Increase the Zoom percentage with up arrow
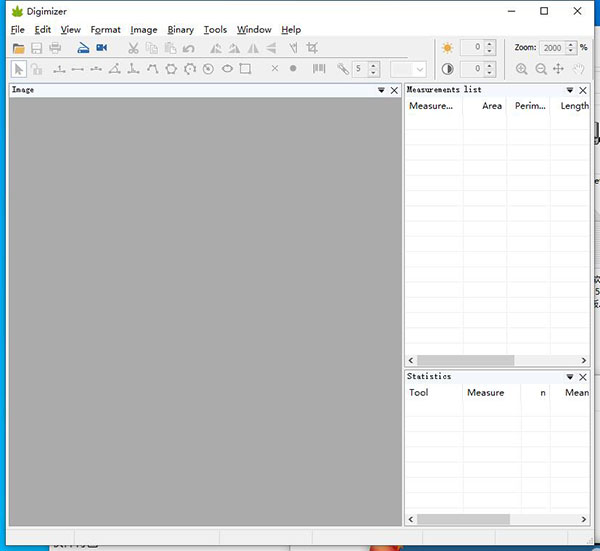 571,44
